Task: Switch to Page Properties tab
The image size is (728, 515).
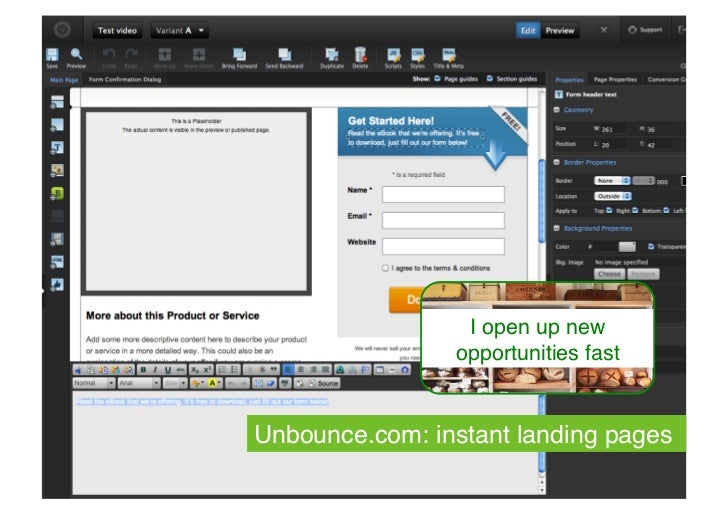Action: [x=615, y=79]
